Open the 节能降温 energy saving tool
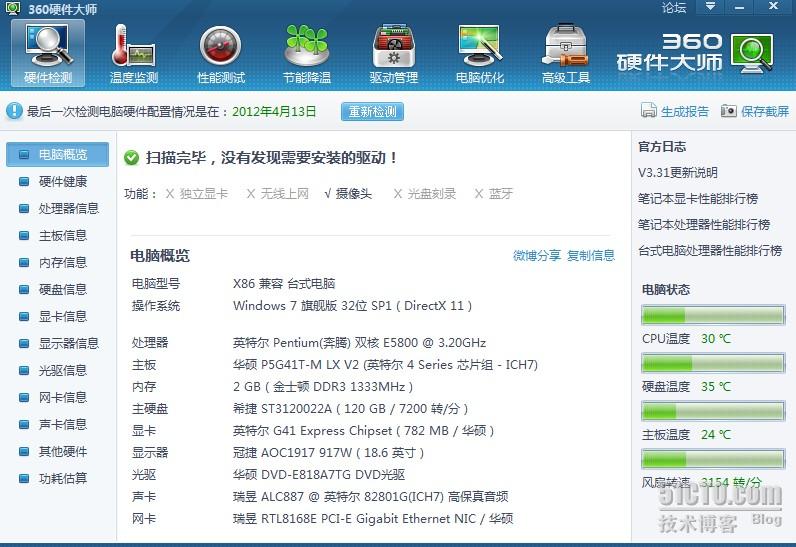Viewport: 796px width, 547px height. 307,53
